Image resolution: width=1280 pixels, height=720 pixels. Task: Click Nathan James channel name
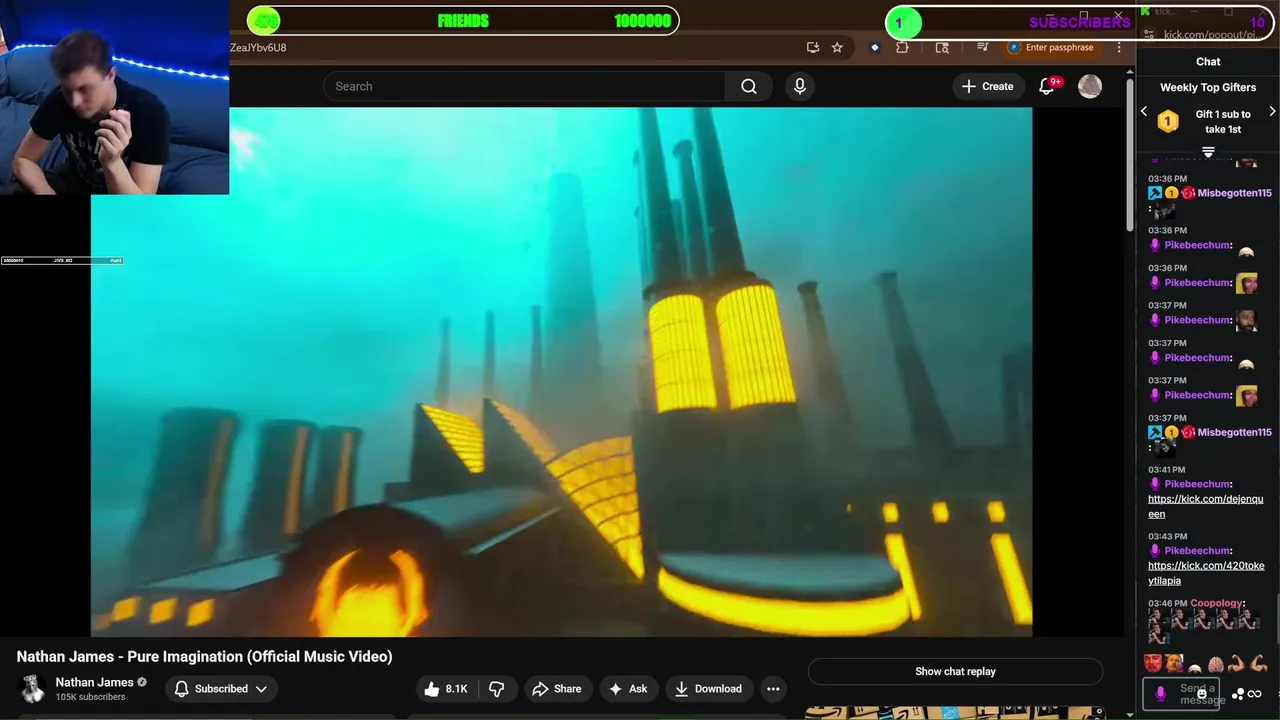[x=94, y=682]
